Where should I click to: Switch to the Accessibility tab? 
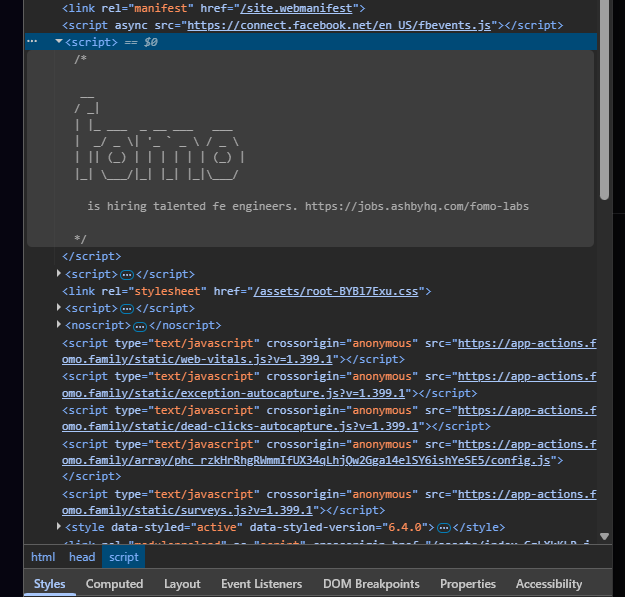tap(549, 584)
